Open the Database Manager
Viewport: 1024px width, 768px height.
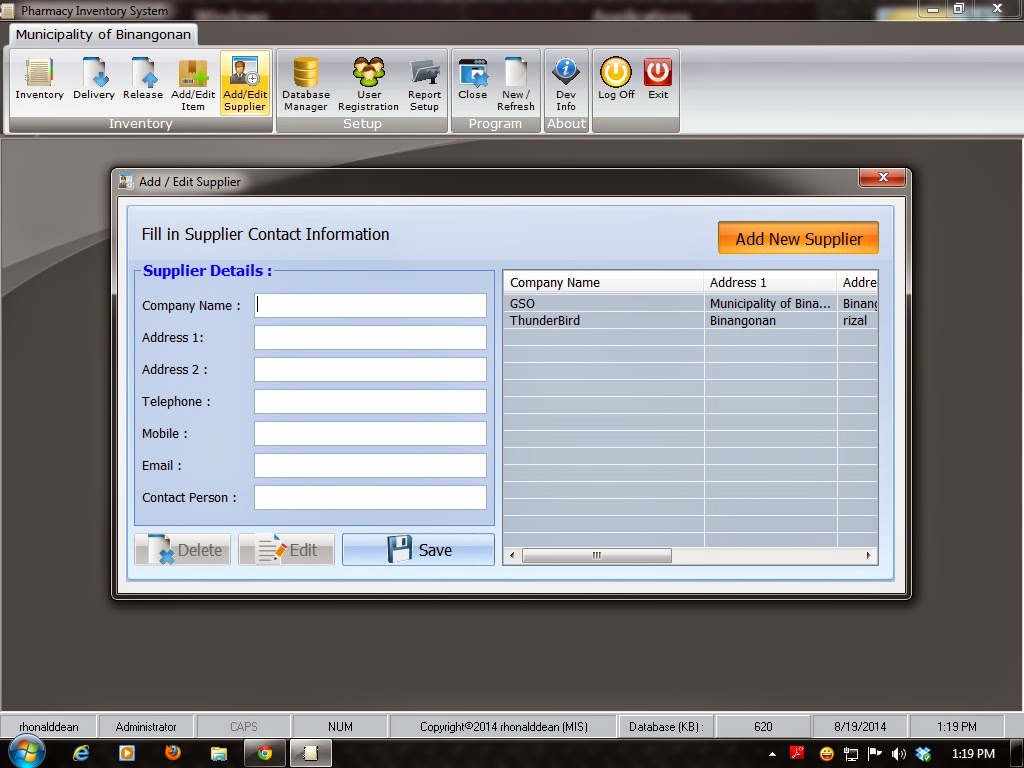[x=305, y=80]
